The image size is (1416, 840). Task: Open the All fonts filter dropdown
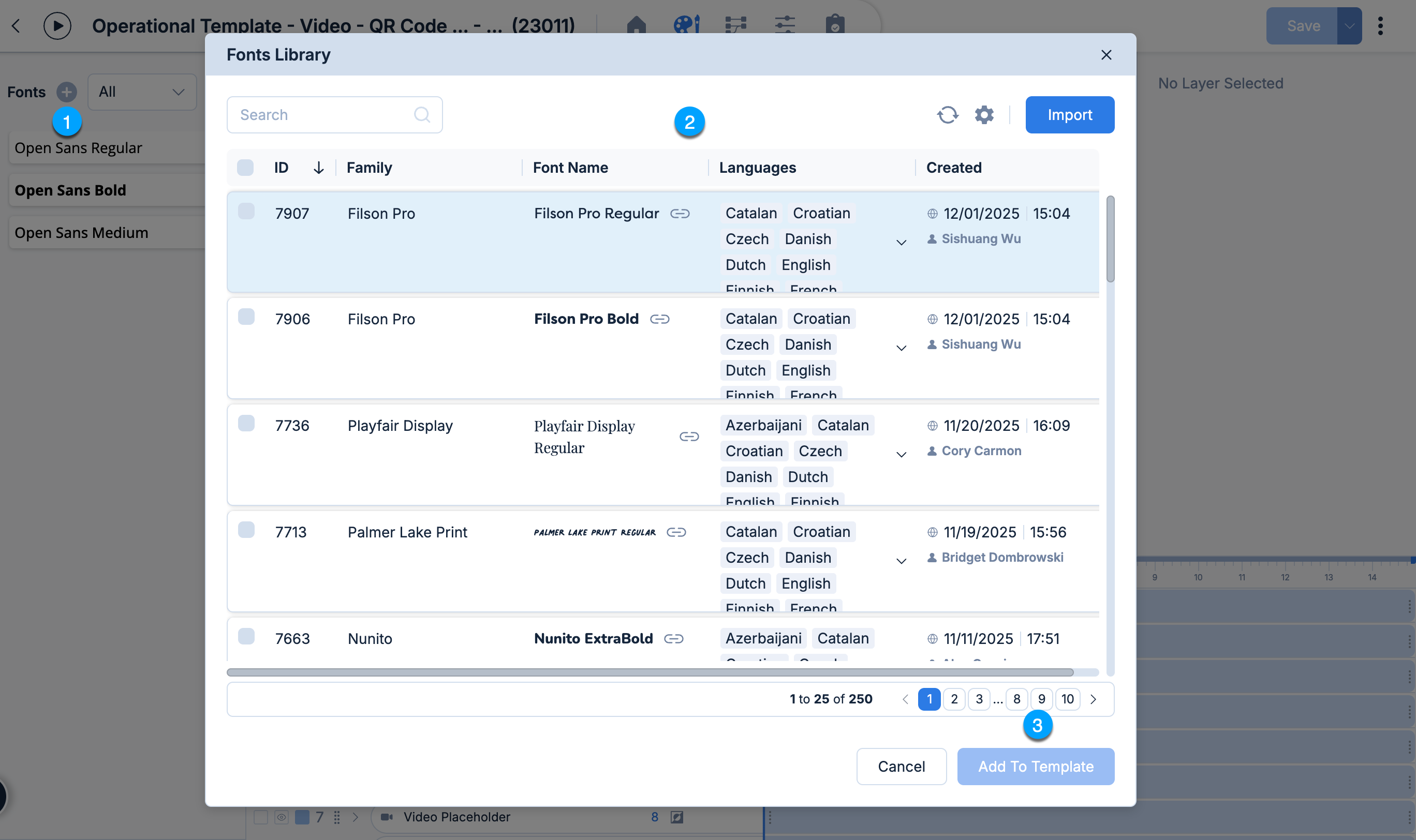tap(142, 92)
